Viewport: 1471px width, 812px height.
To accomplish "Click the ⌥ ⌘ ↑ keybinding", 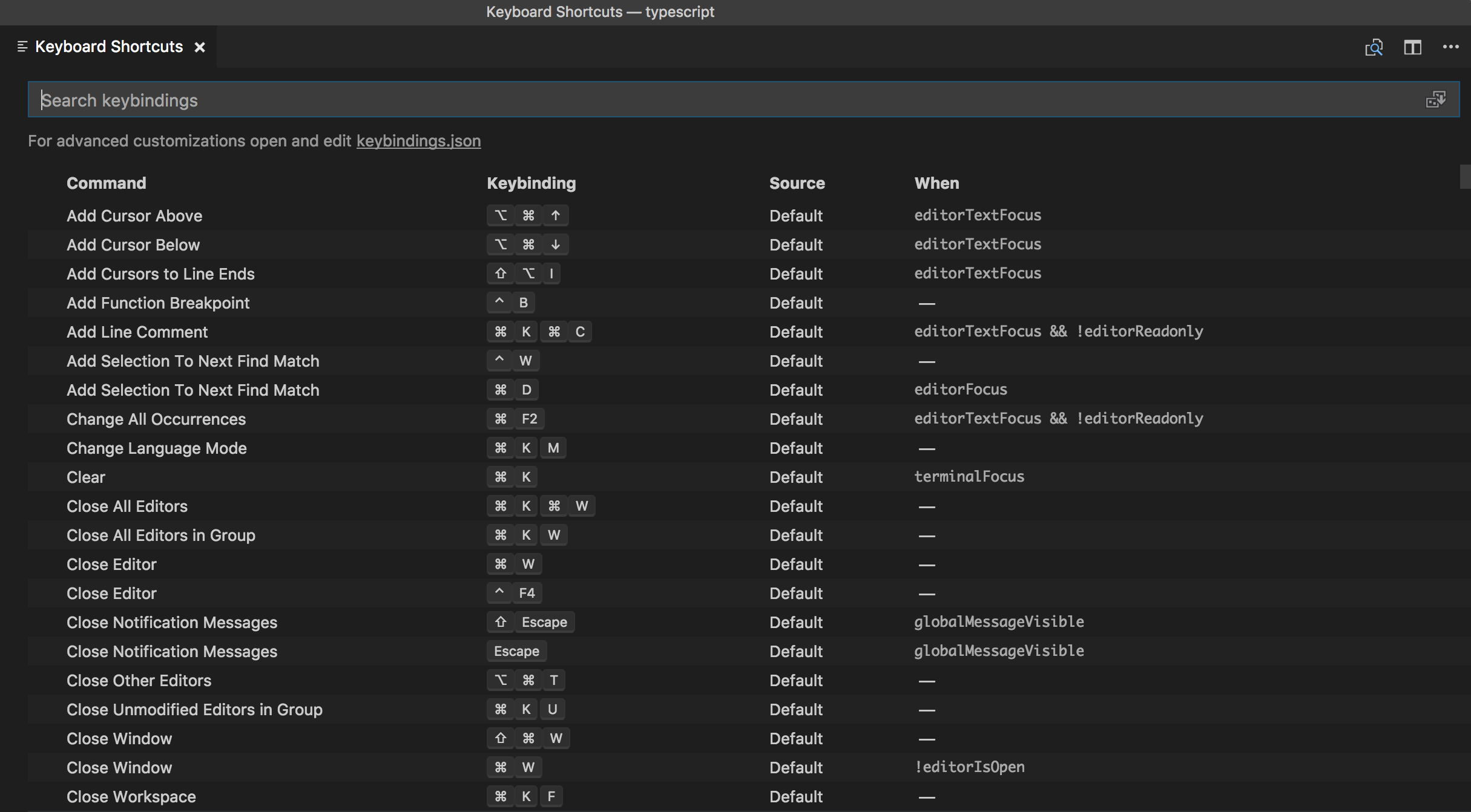I will click(527, 215).
